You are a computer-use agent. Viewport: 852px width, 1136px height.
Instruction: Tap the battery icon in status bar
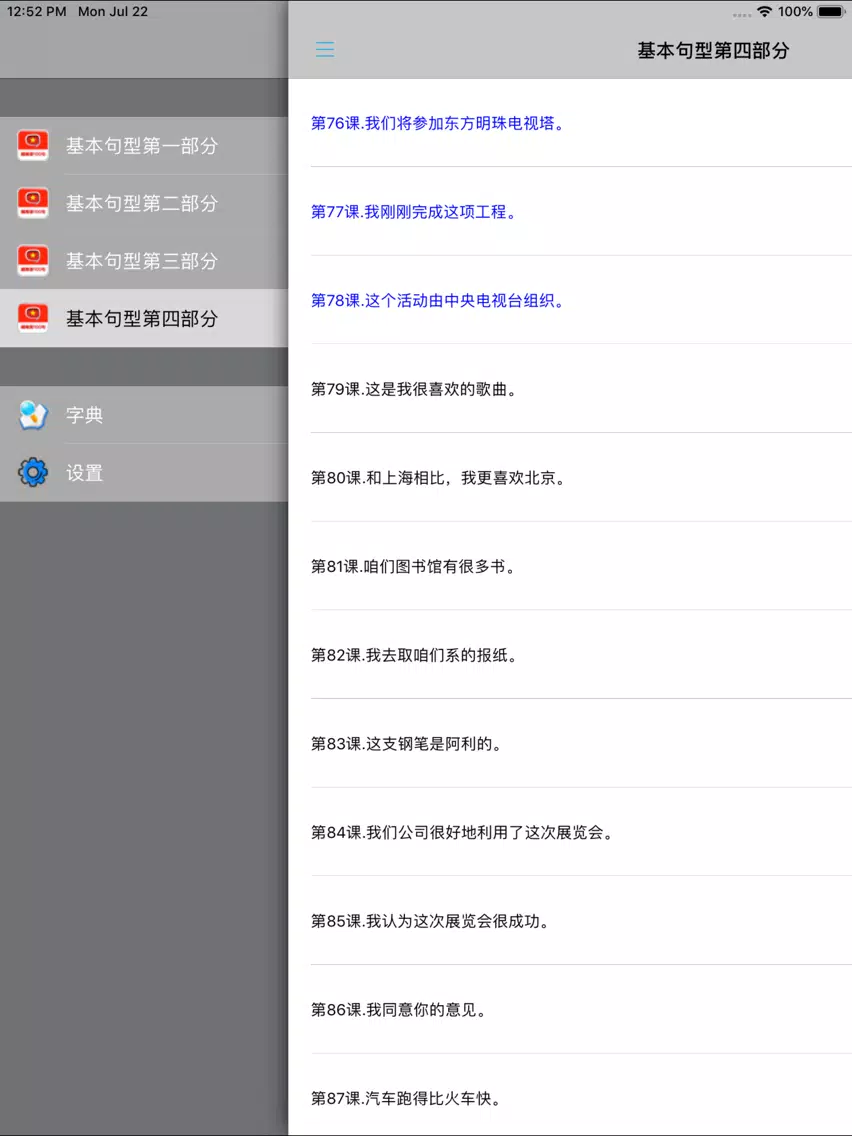coord(831,12)
